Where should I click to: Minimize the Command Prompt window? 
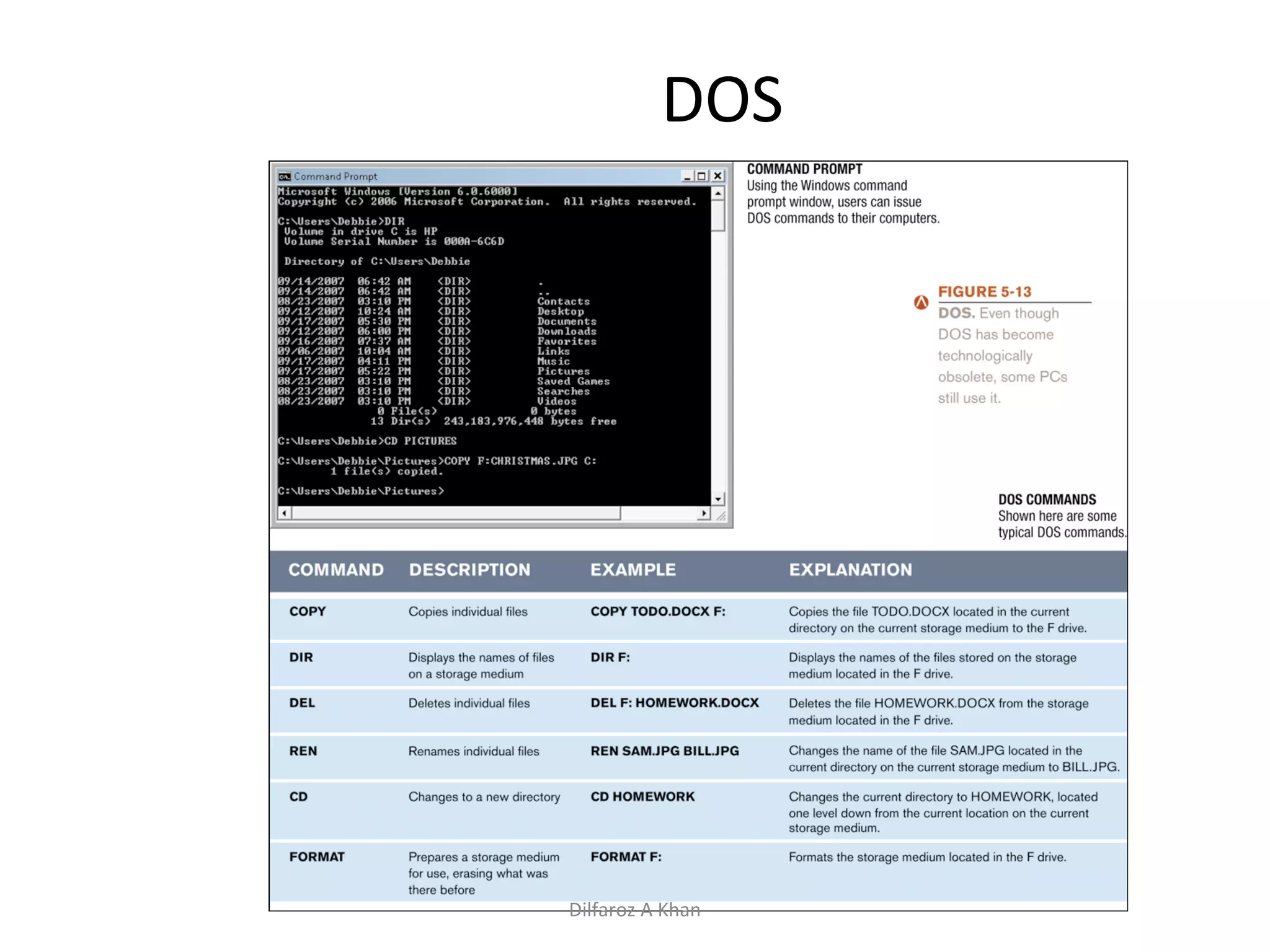687,177
